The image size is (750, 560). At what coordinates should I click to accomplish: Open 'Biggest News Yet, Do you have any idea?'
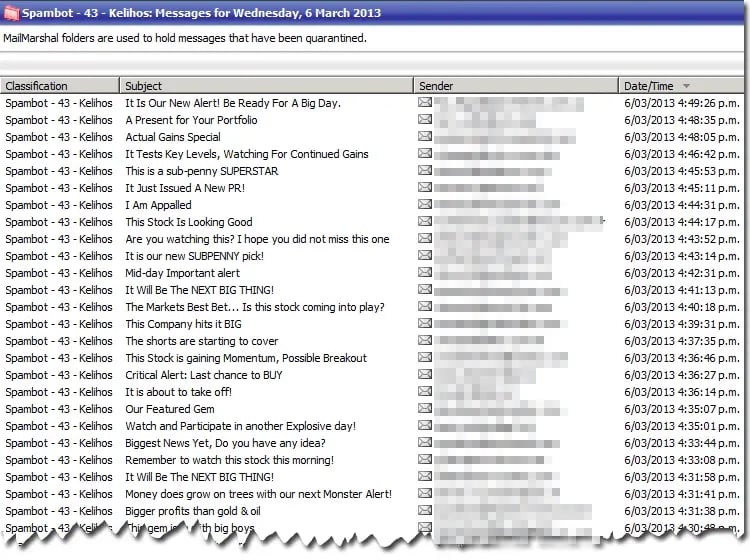(225, 443)
